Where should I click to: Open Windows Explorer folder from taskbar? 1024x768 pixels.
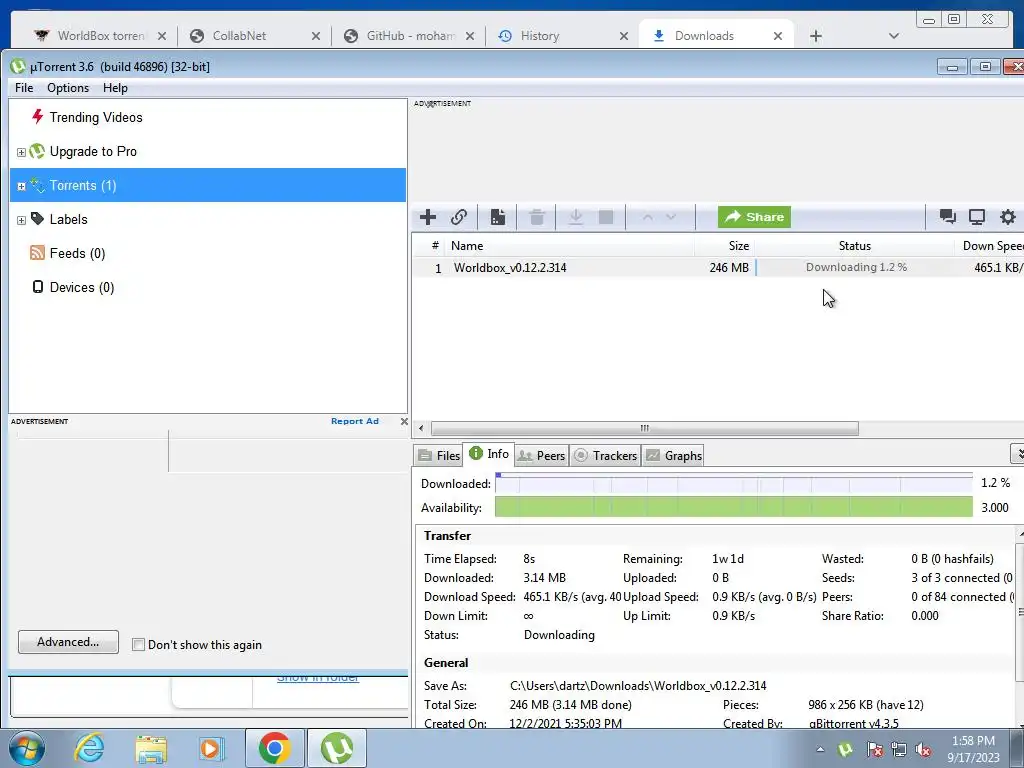[x=151, y=748]
